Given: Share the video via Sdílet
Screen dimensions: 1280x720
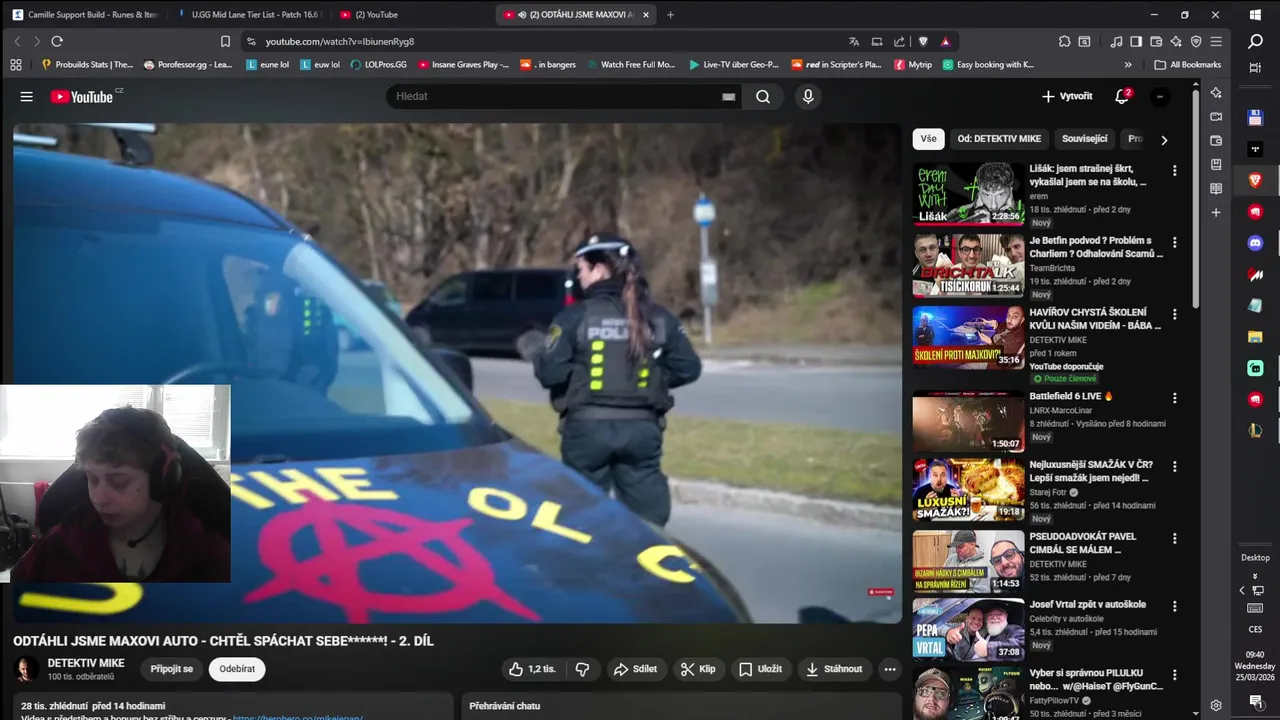Looking at the screenshot, I should click(x=635, y=669).
